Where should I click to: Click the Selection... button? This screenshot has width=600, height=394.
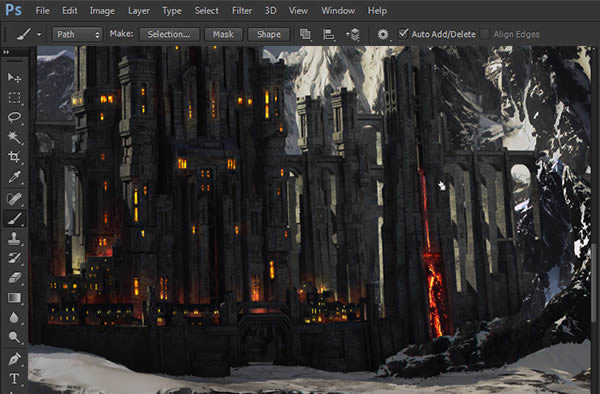pos(169,34)
